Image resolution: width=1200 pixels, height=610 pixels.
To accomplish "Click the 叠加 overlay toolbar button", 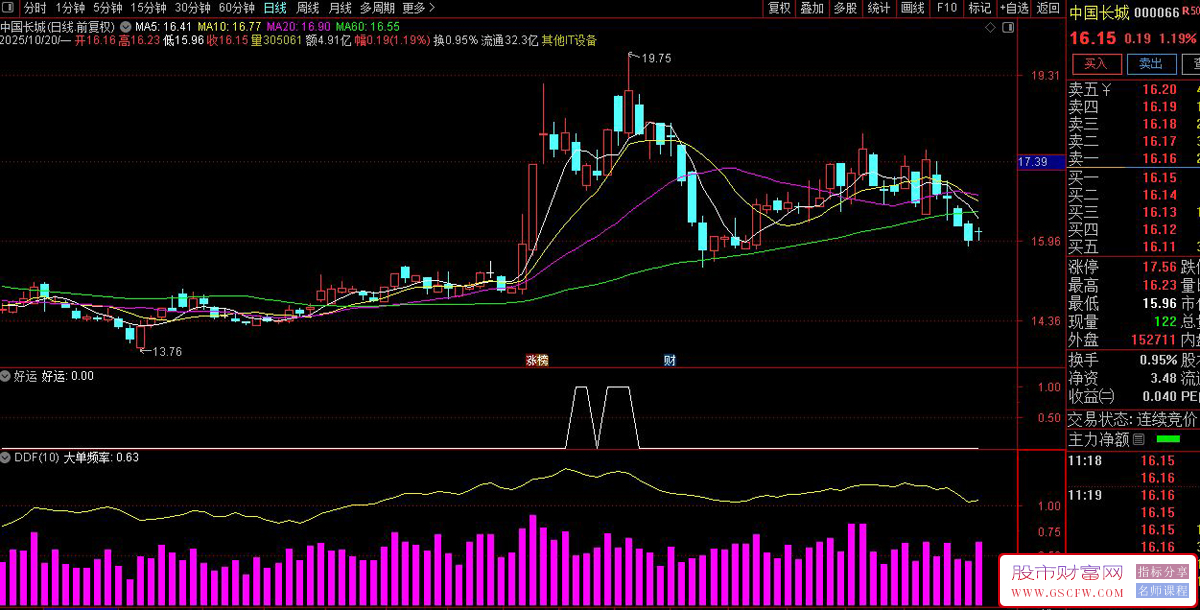I will (x=812, y=8).
